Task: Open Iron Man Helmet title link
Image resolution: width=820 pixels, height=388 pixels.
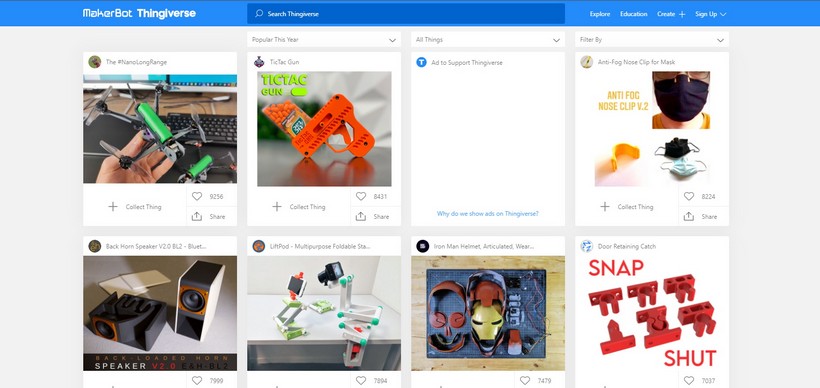Action: tap(484, 246)
